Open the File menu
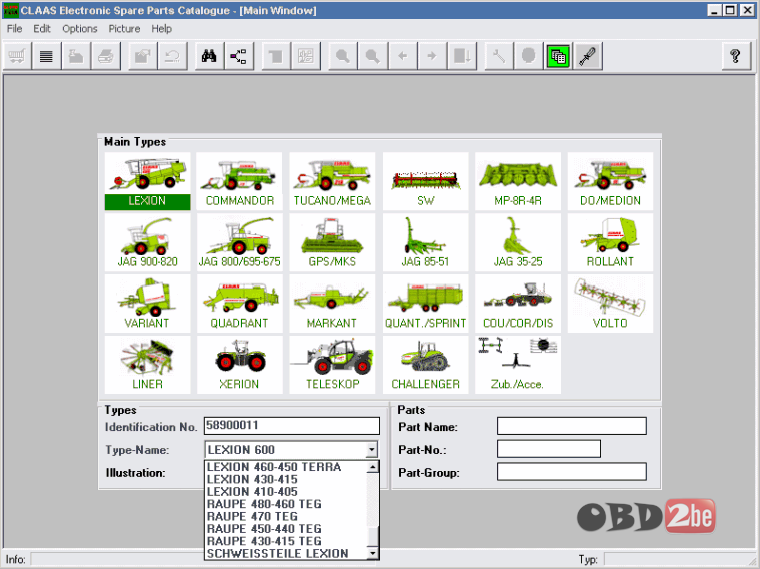Image resolution: width=760 pixels, height=569 pixels. click(15, 29)
